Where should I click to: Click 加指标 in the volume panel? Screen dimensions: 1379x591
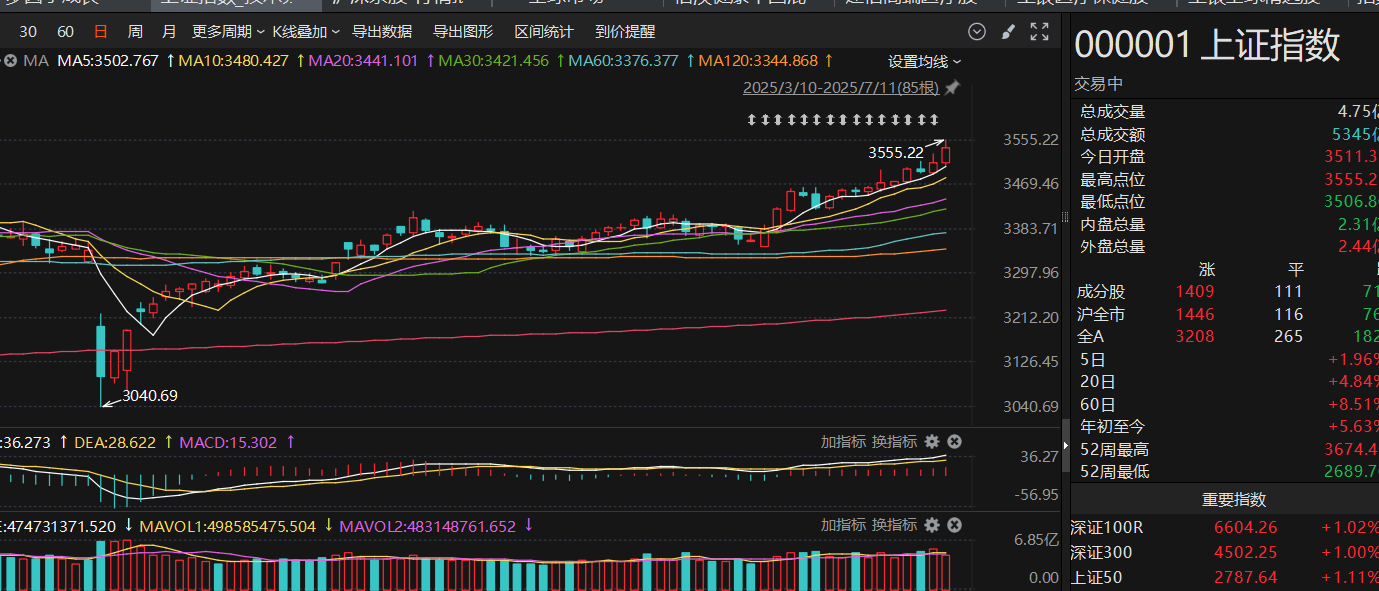[x=843, y=525]
